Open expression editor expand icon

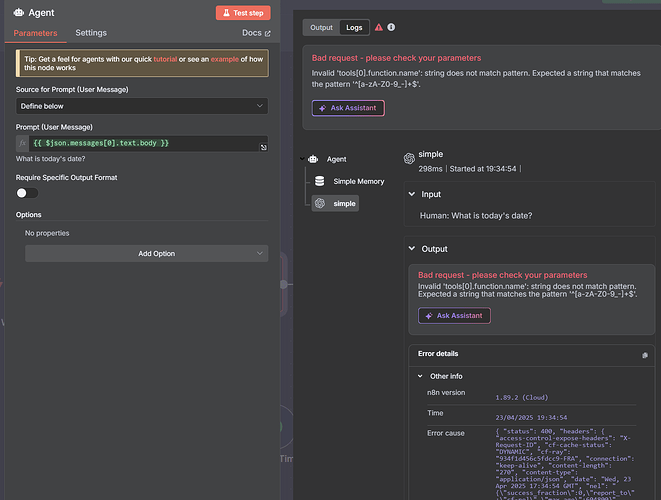click(x=263, y=147)
